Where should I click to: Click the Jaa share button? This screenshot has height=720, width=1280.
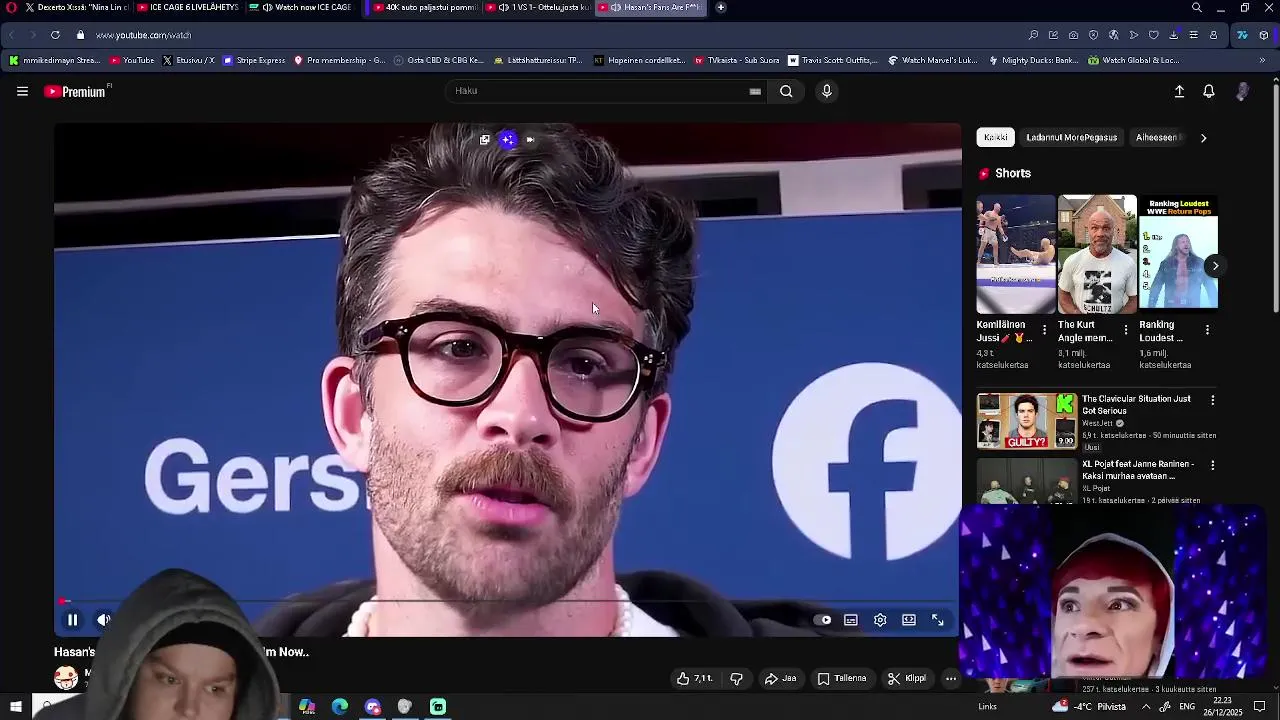click(x=780, y=678)
